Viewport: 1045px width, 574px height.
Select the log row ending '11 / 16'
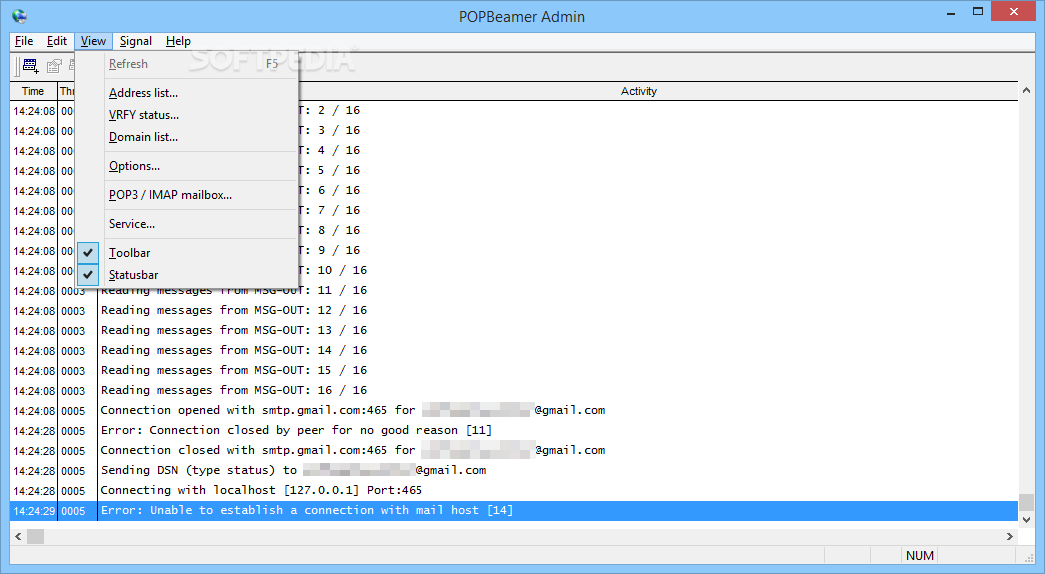tap(514, 291)
